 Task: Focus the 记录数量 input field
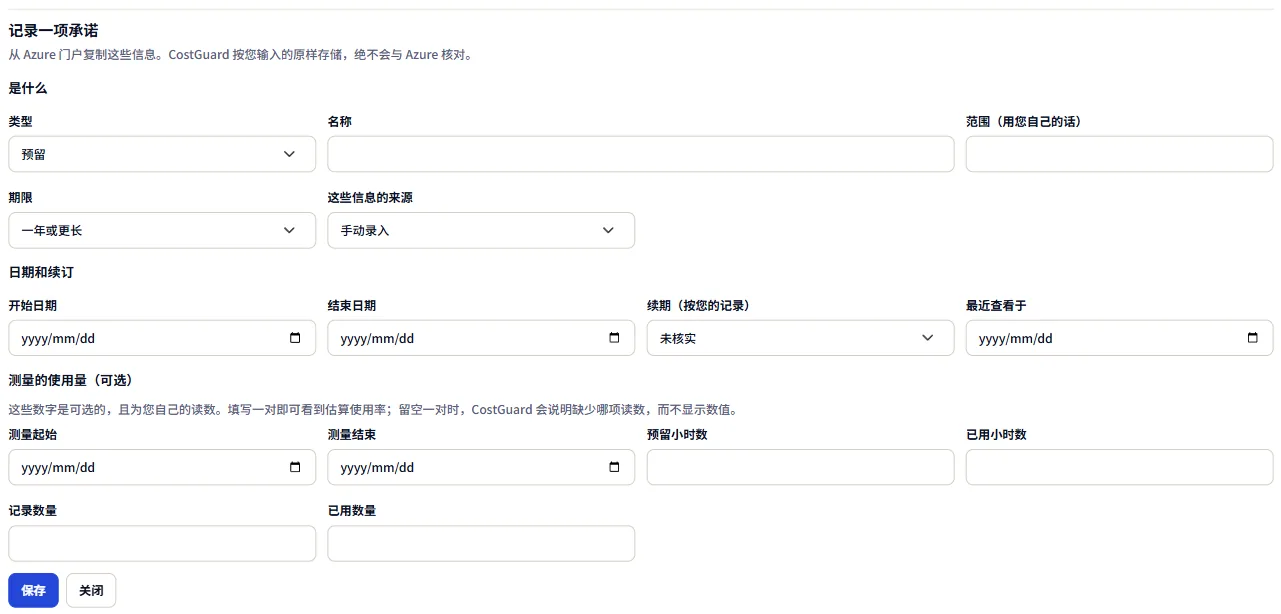(162, 543)
